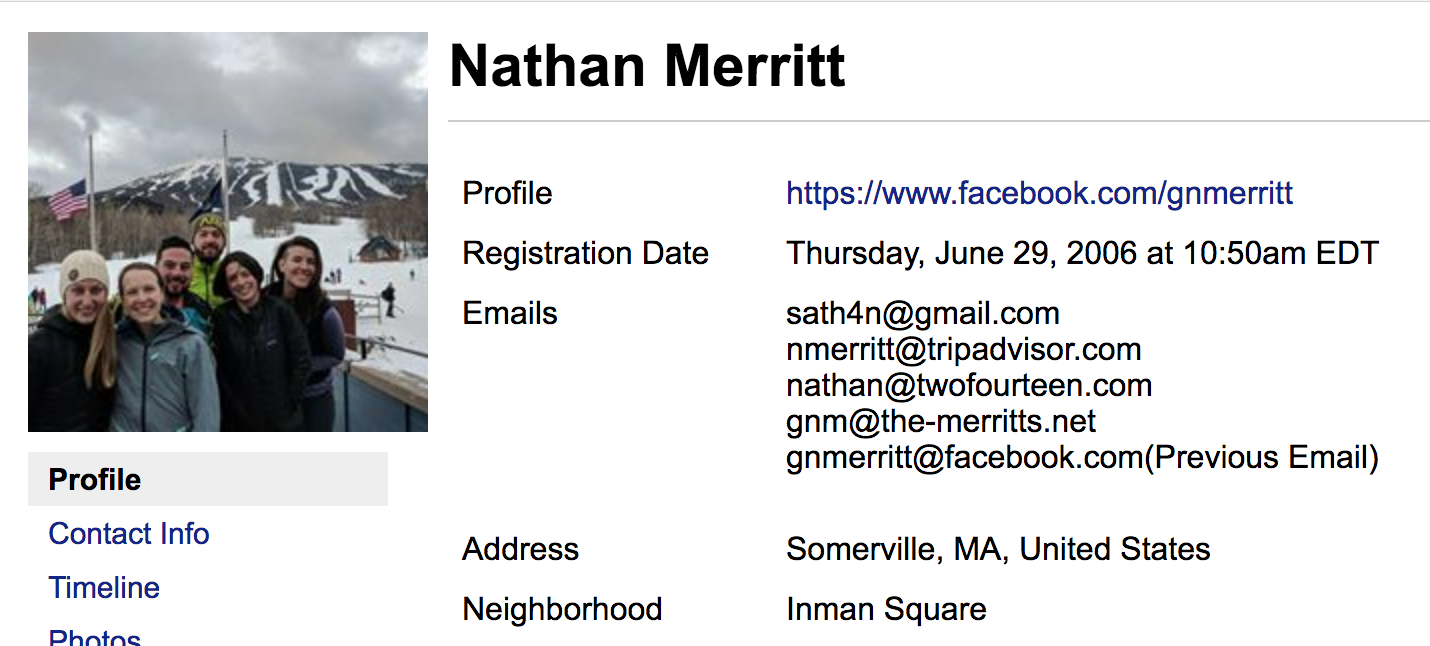Click the Registration Date field label
The width and height of the screenshot is (1430, 646).
click(x=585, y=253)
